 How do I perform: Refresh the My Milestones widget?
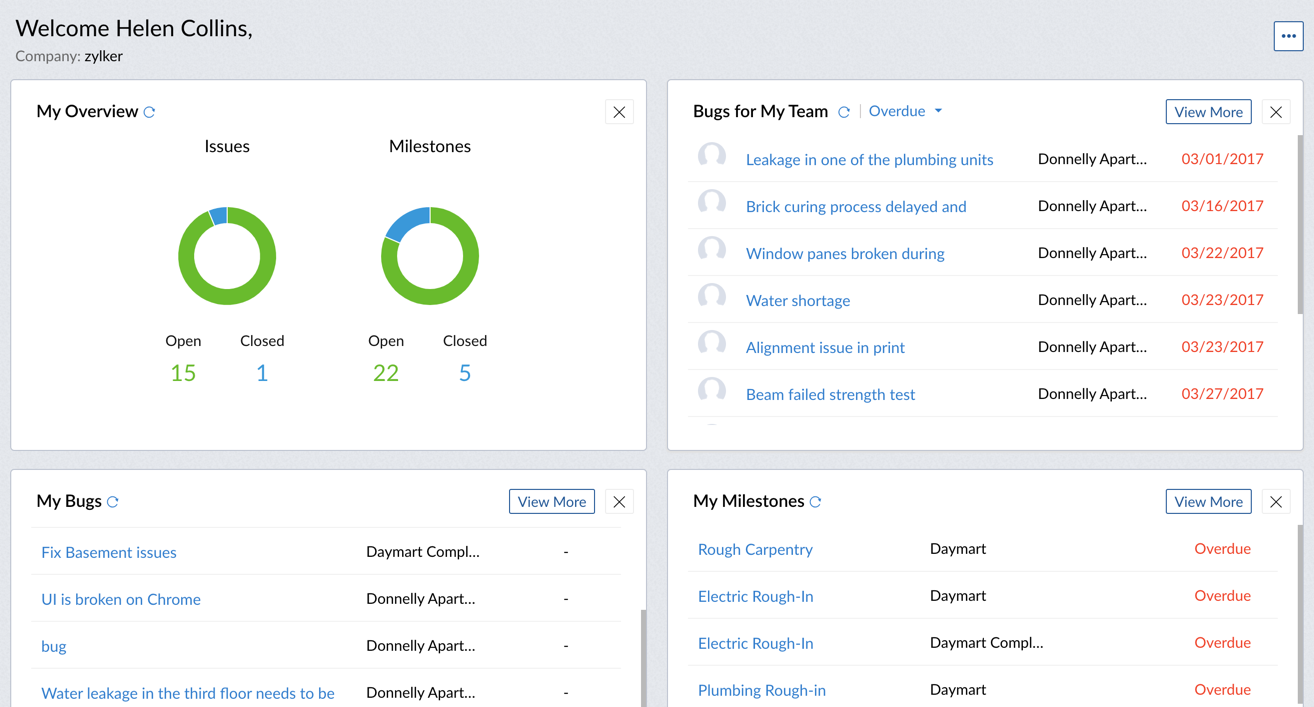tap(816, 502)
